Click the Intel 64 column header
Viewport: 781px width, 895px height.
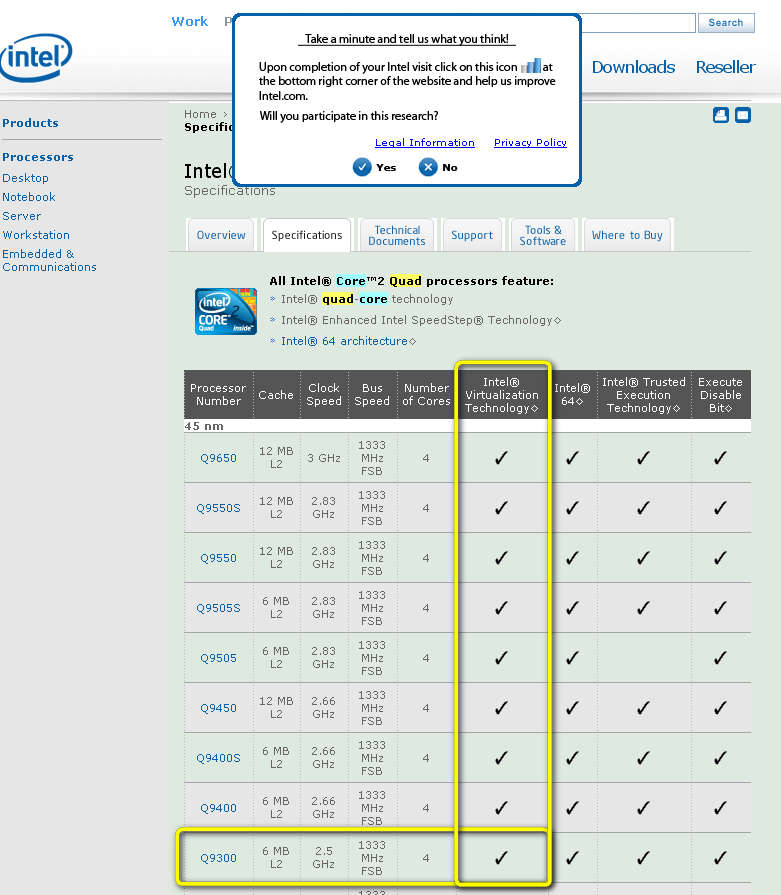pos(572,395)
